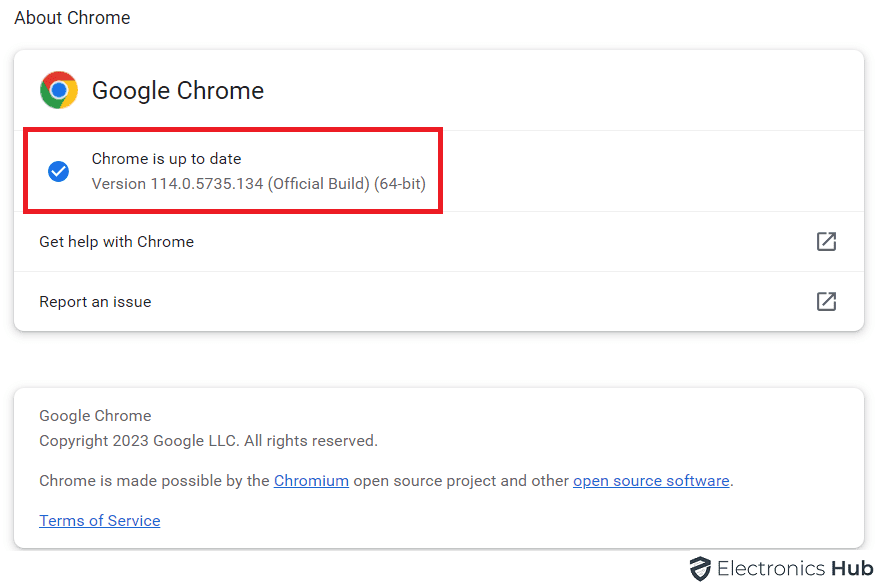
Task: Click the About Chrome page heading
Action: (x=72, y=18)
